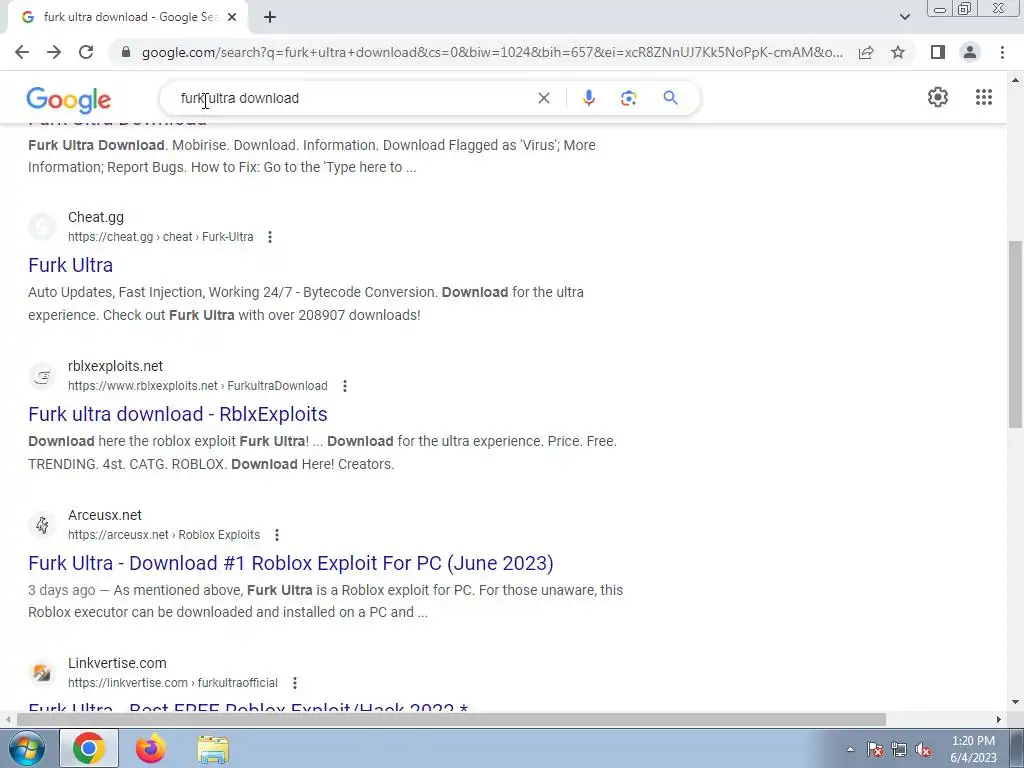Open Chrome side panel

(938, 52)
